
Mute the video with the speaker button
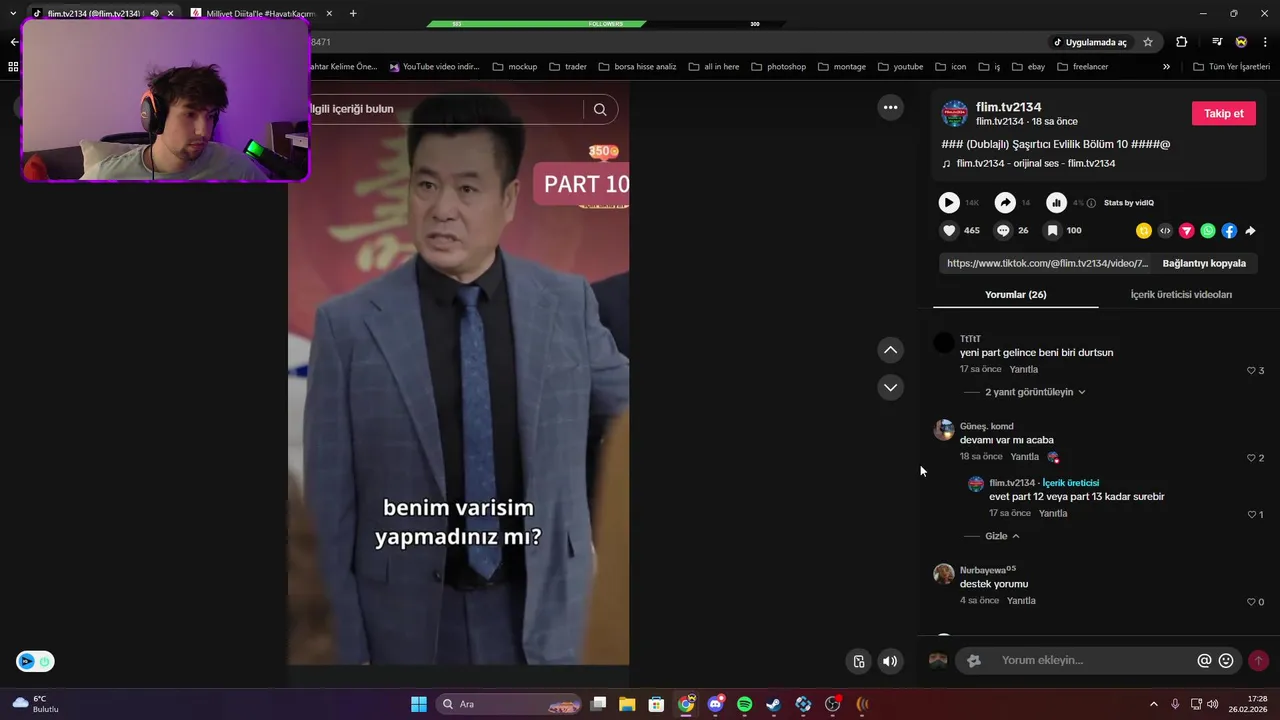(x=890, y=661)
